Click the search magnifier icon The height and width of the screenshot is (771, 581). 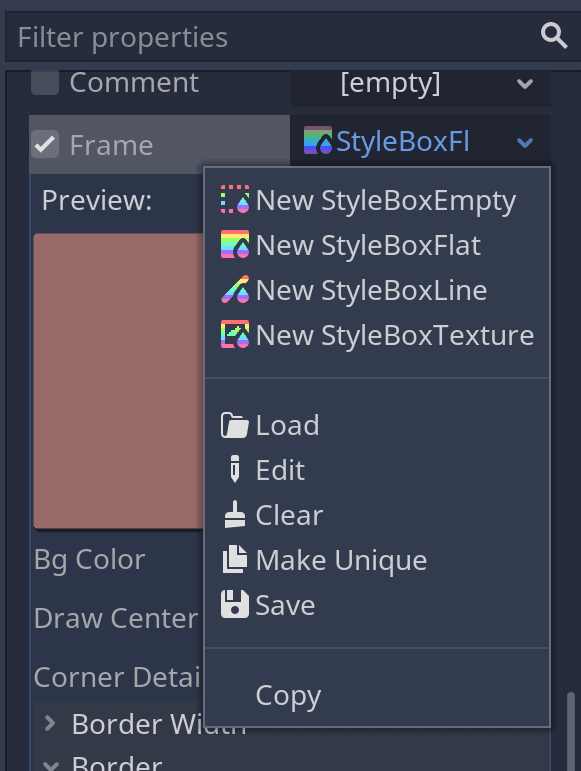coord(554,36)
